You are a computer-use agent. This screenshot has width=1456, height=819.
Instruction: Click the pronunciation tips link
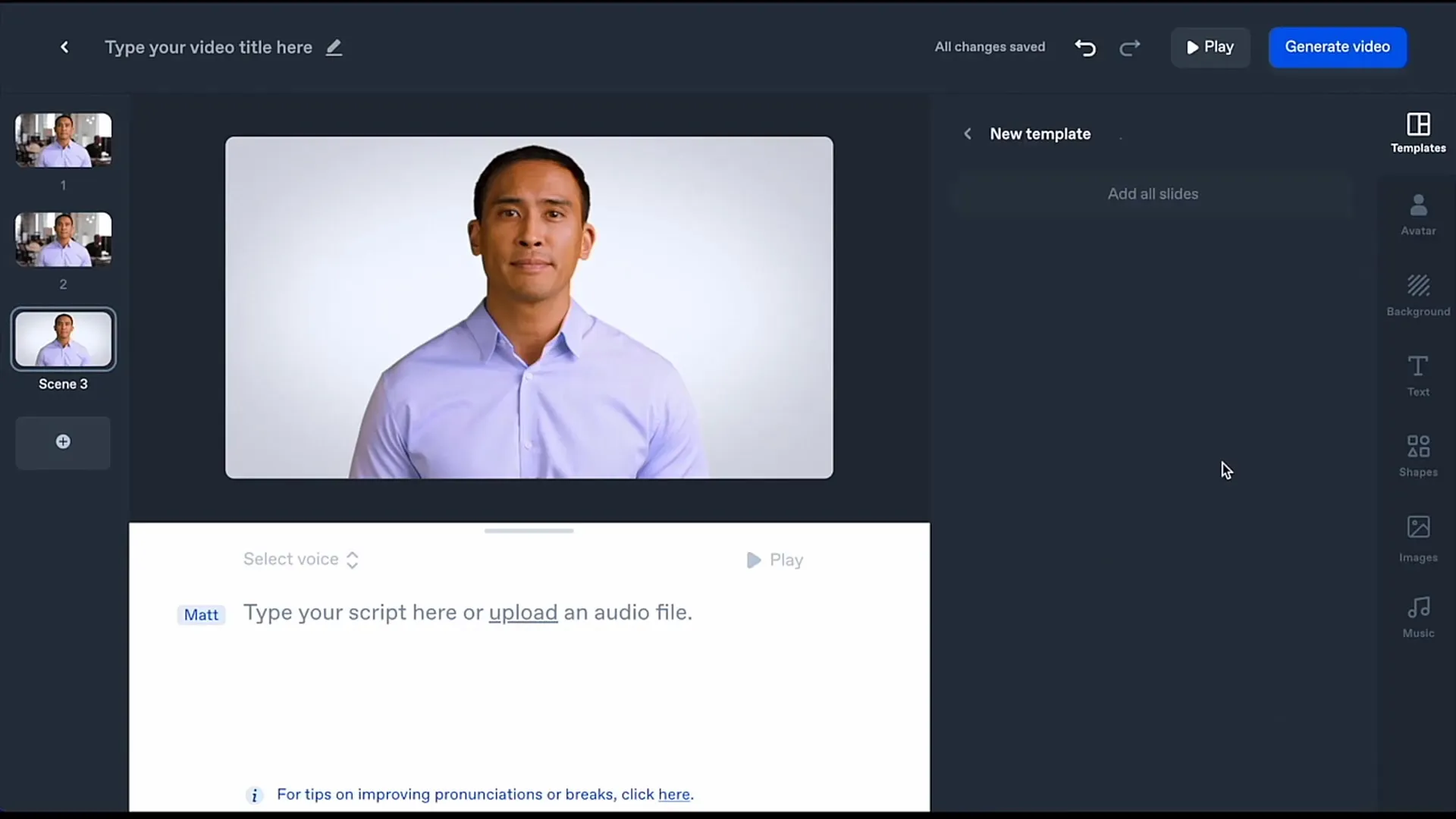[675, 794]
